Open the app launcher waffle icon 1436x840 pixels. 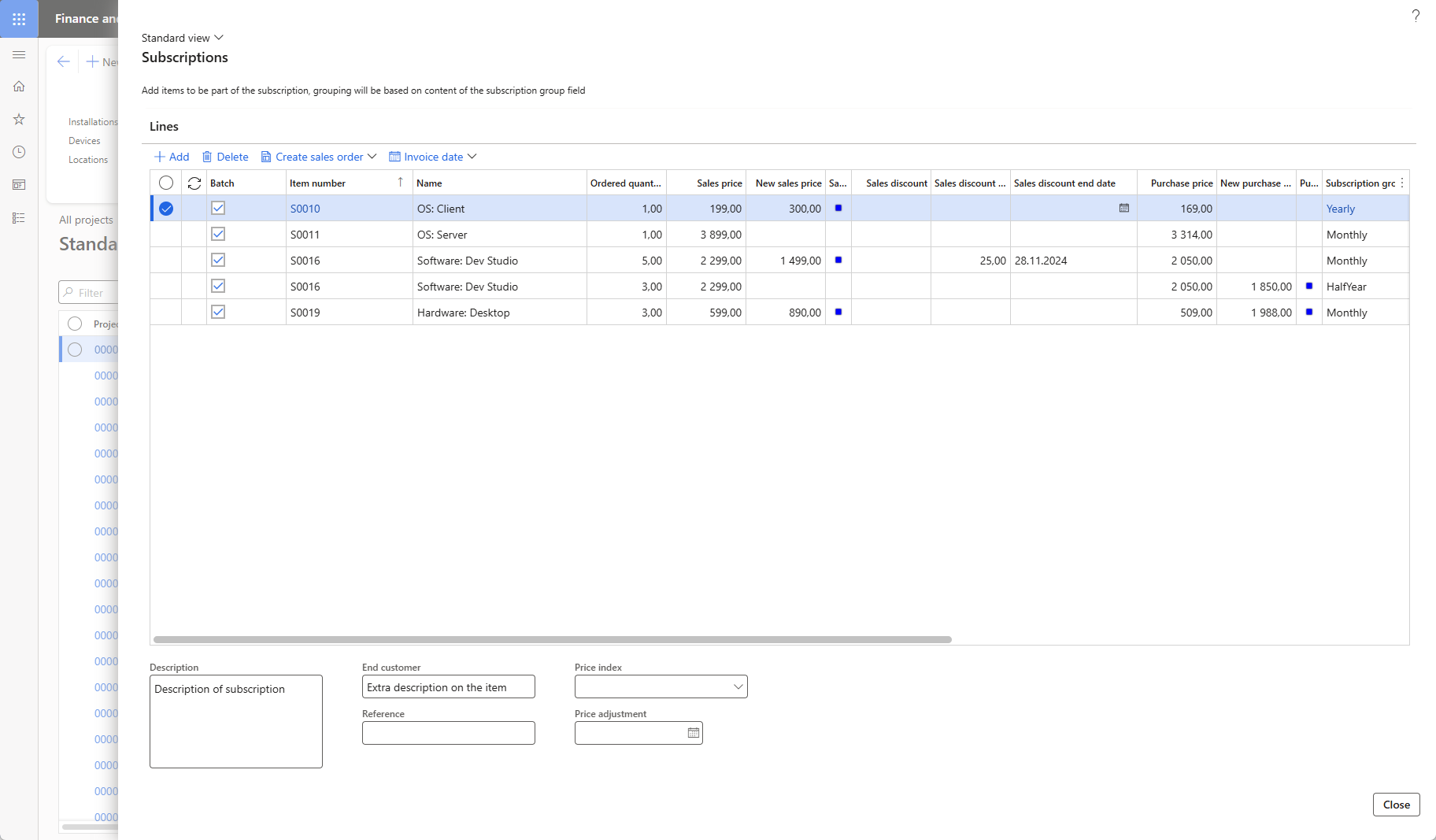19,19
